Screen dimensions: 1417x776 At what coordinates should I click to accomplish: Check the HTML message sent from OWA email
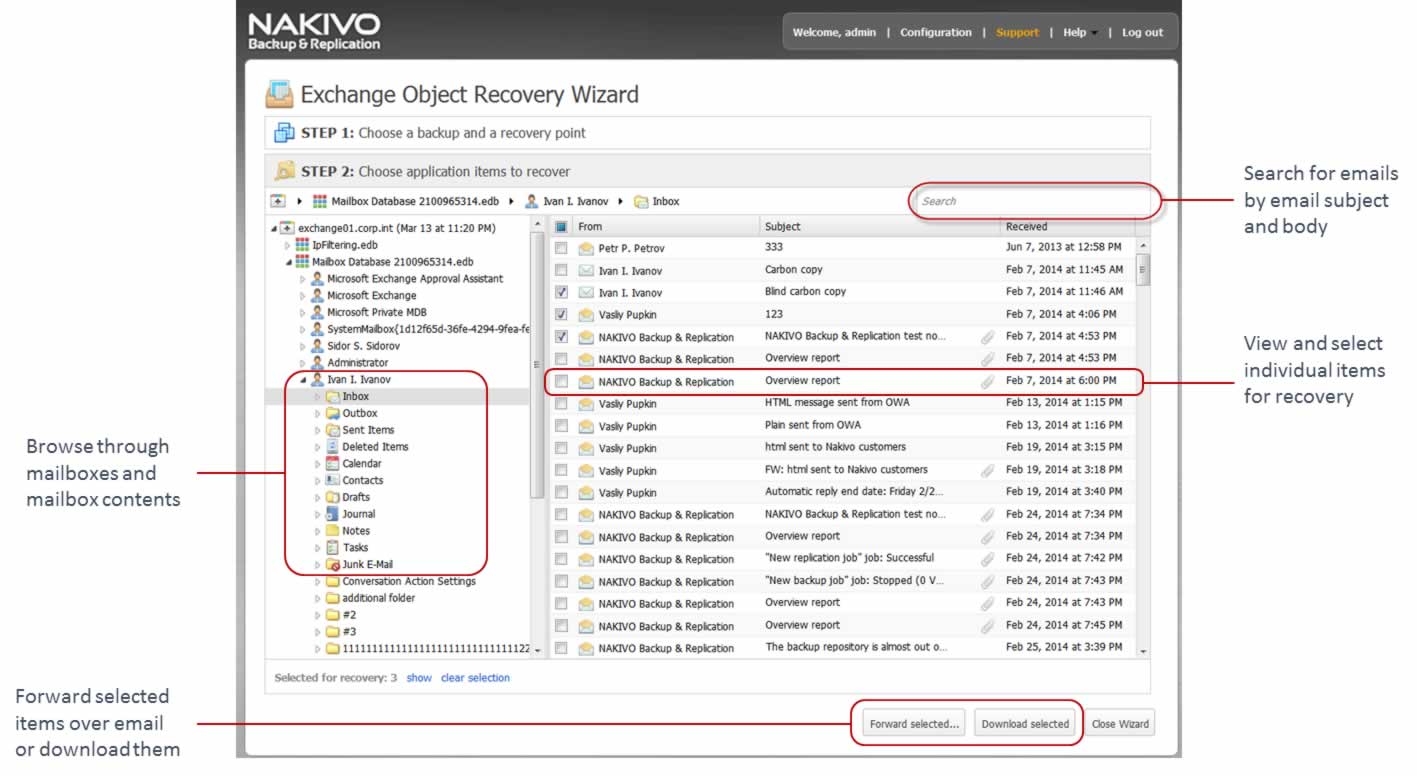(x=561, y=404)
